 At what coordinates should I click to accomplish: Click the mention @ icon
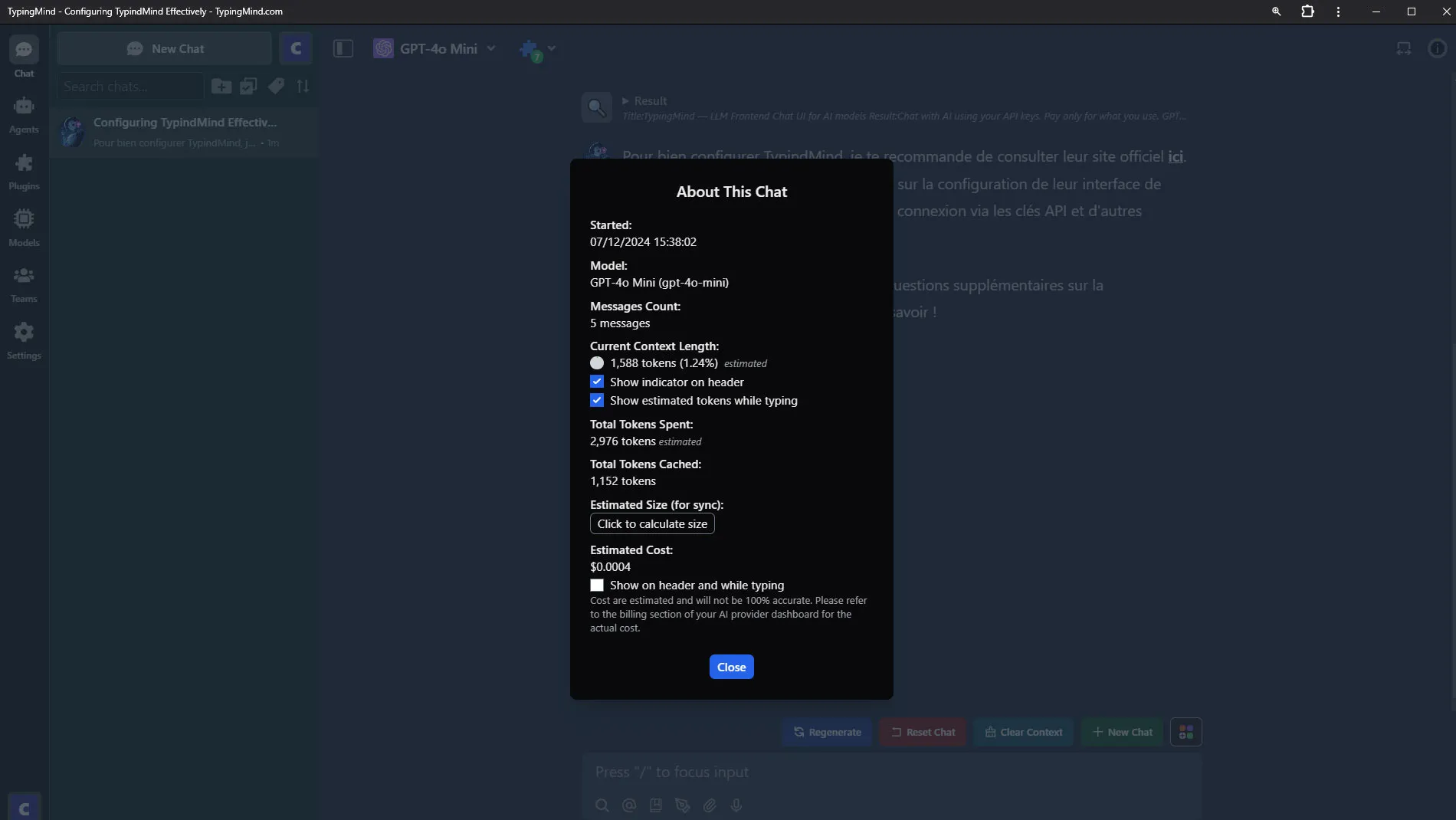[629, 805]
